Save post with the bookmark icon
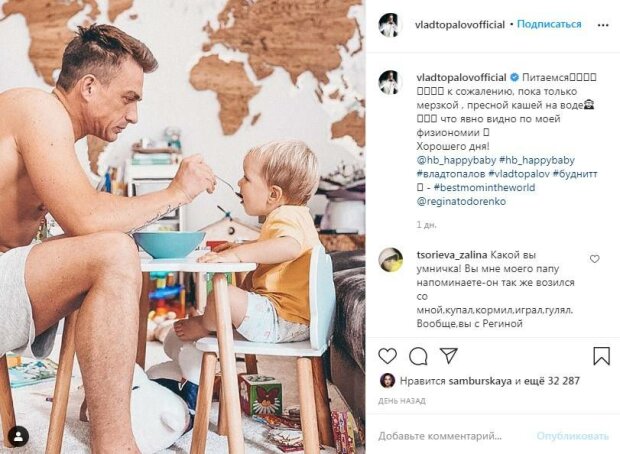Image resolution: width=620 pixels, height=454 pixels. point(601,356)
